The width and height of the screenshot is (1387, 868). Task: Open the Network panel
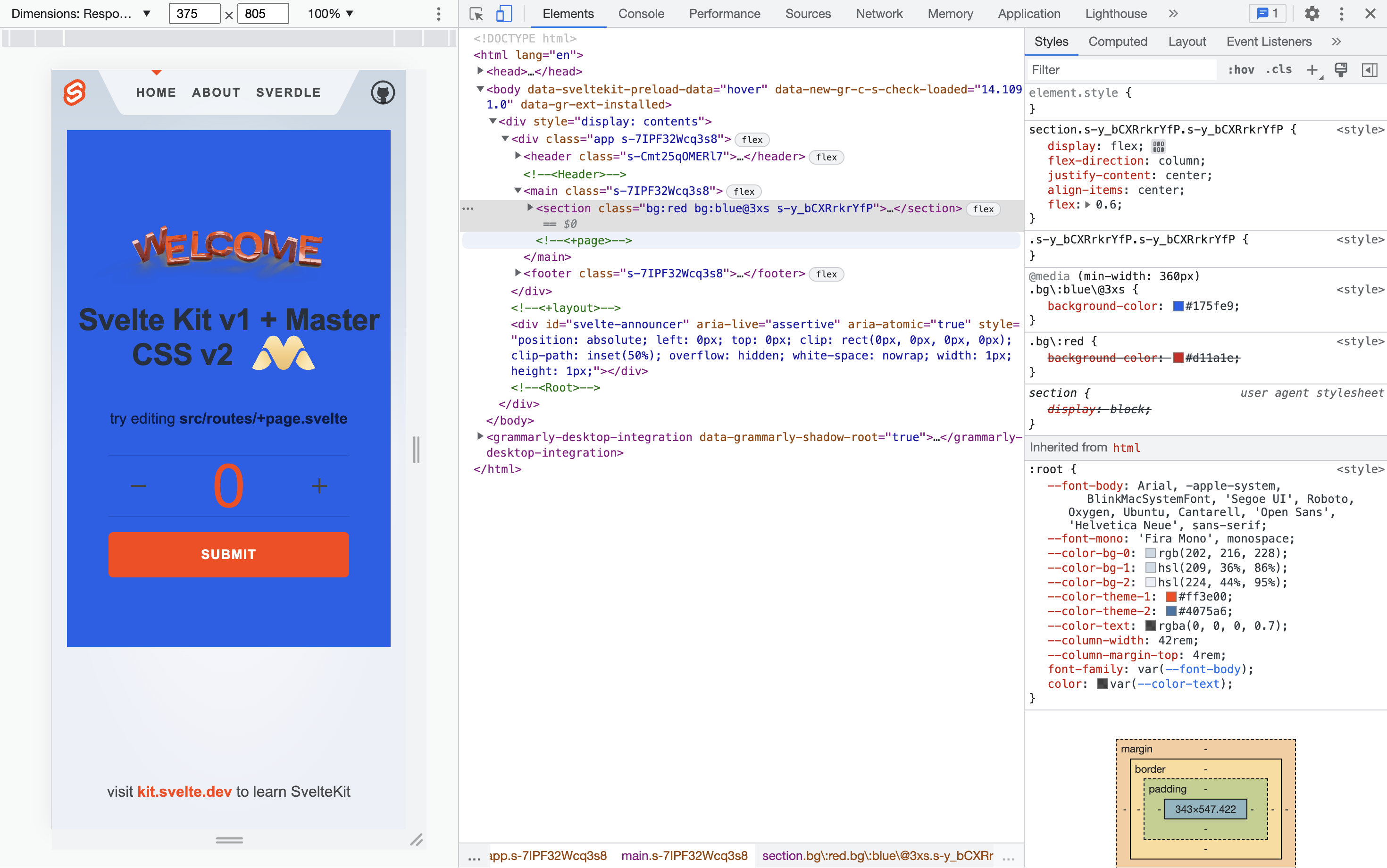pos(879,13)
